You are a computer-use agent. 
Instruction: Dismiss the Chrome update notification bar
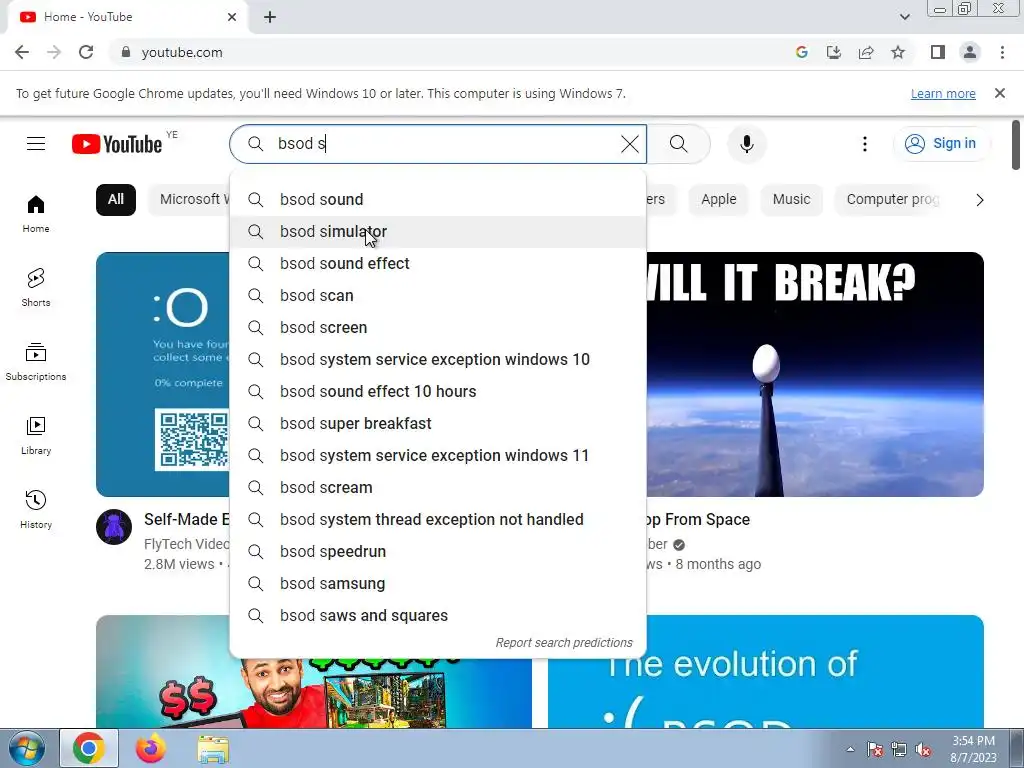1000,93
